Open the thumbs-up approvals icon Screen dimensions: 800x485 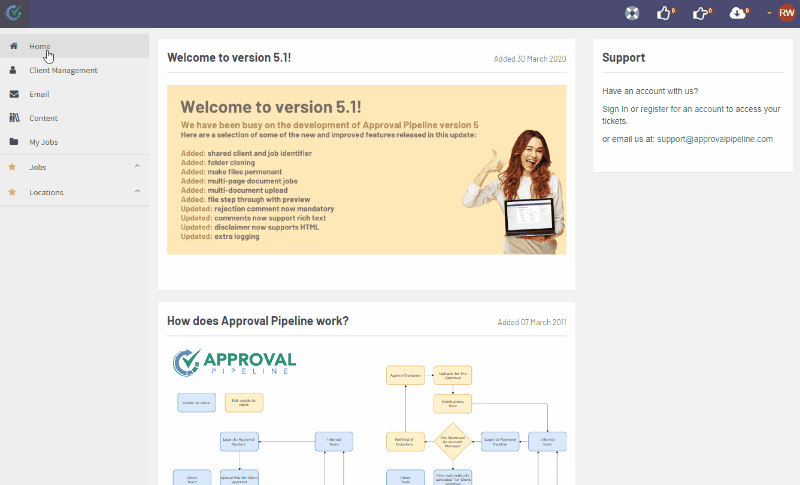click(665, 13)
